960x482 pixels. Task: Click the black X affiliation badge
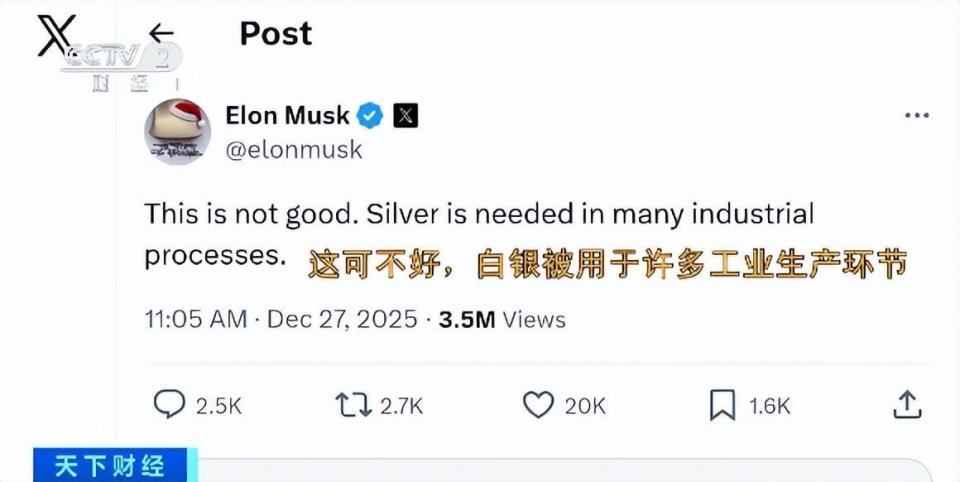point(404,115)
